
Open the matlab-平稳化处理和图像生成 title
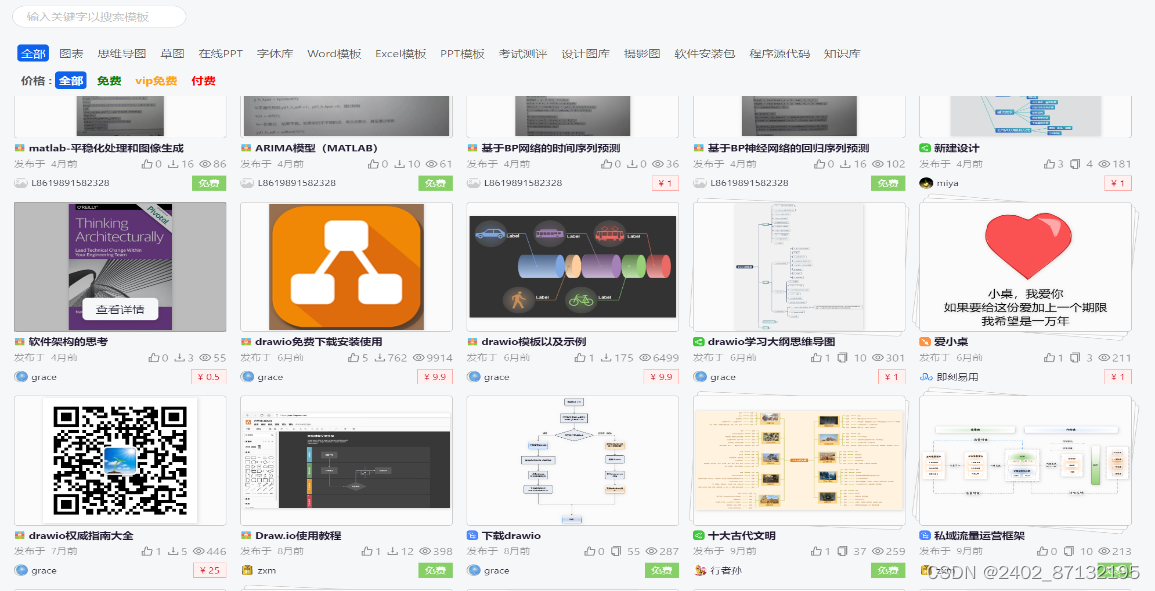[x=106, y=148]
